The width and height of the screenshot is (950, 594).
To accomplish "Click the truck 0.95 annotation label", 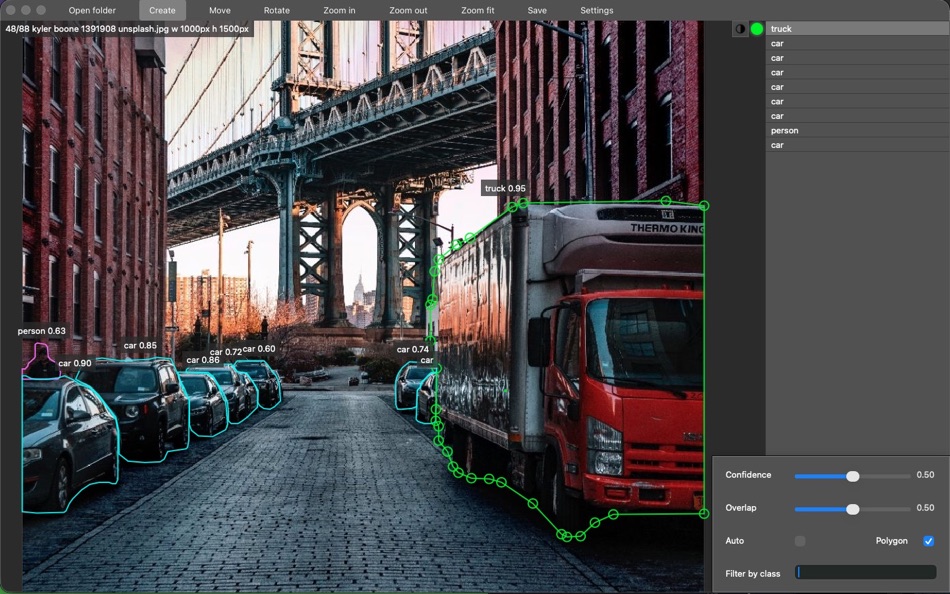I will coord(505,189).
